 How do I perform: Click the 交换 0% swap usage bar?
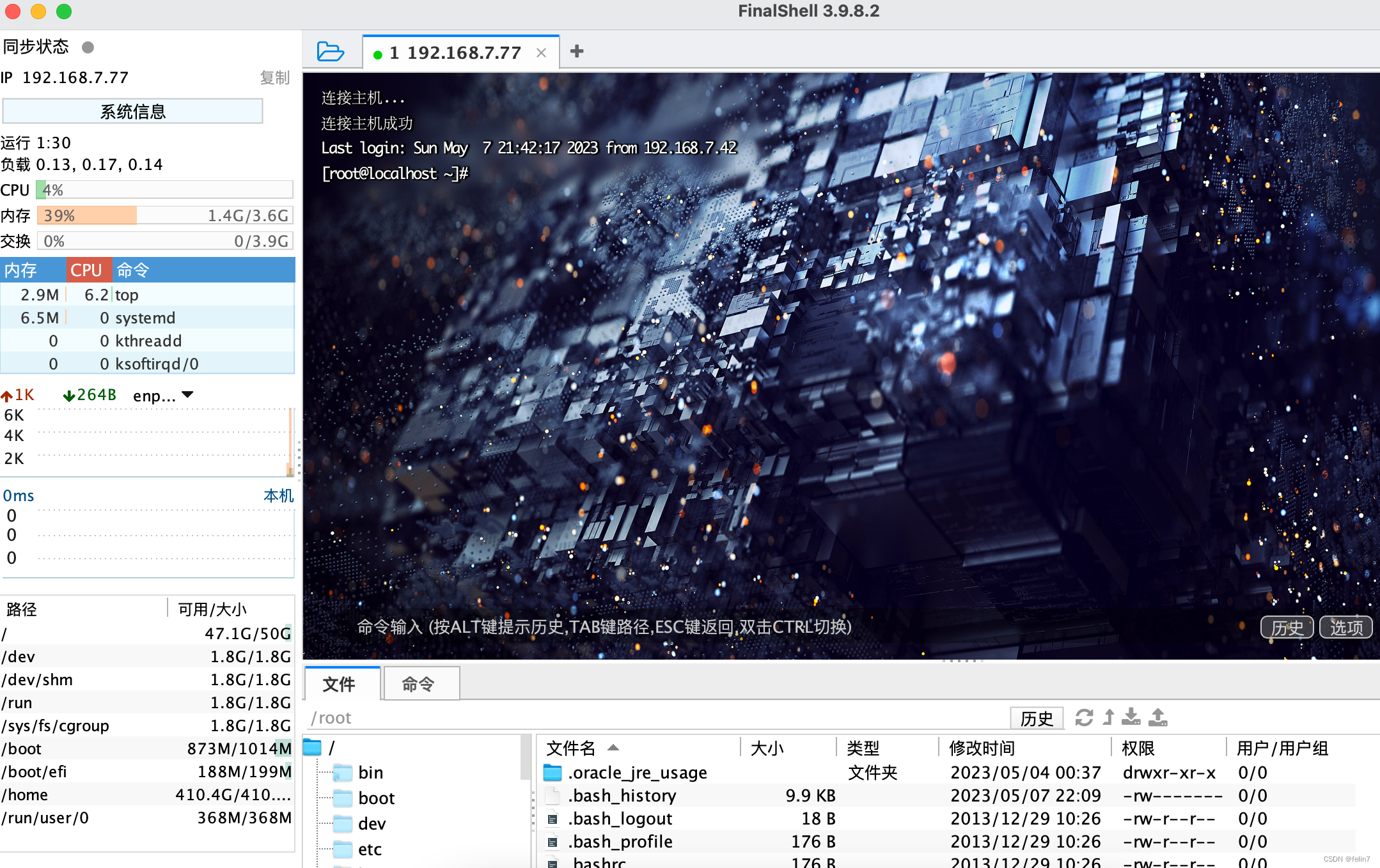tap(164, 241)
